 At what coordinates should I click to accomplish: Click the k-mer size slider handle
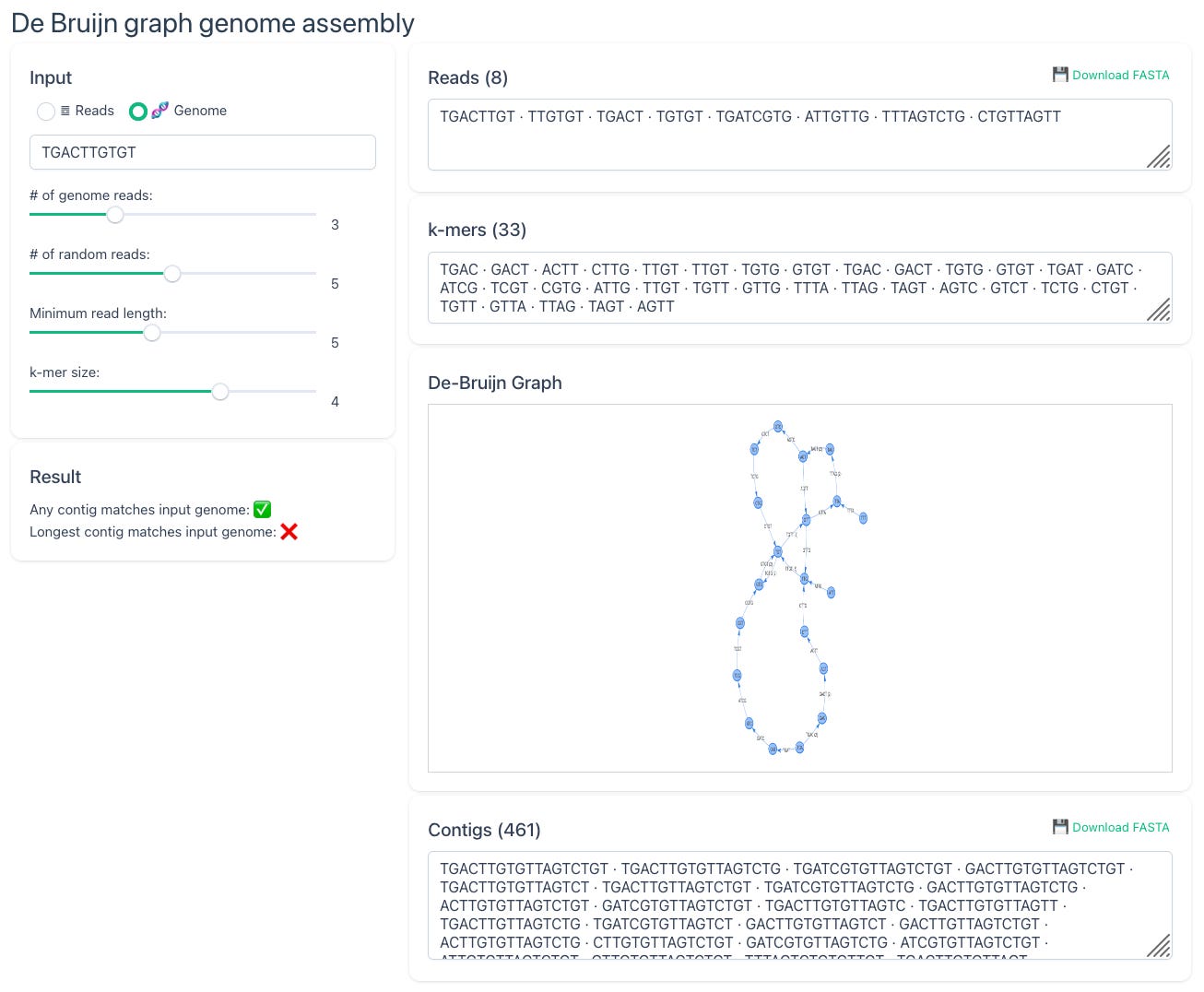220,392
